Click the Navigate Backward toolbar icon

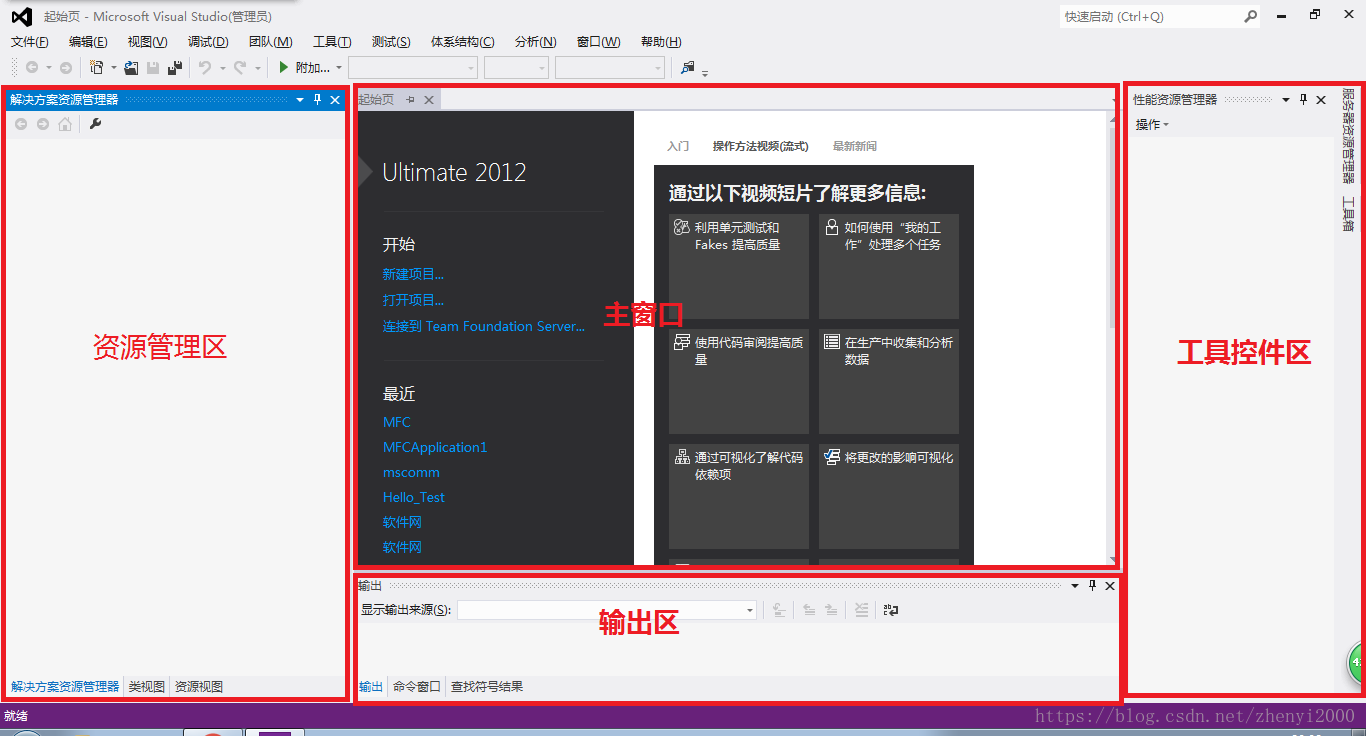(x=32, y=67)
